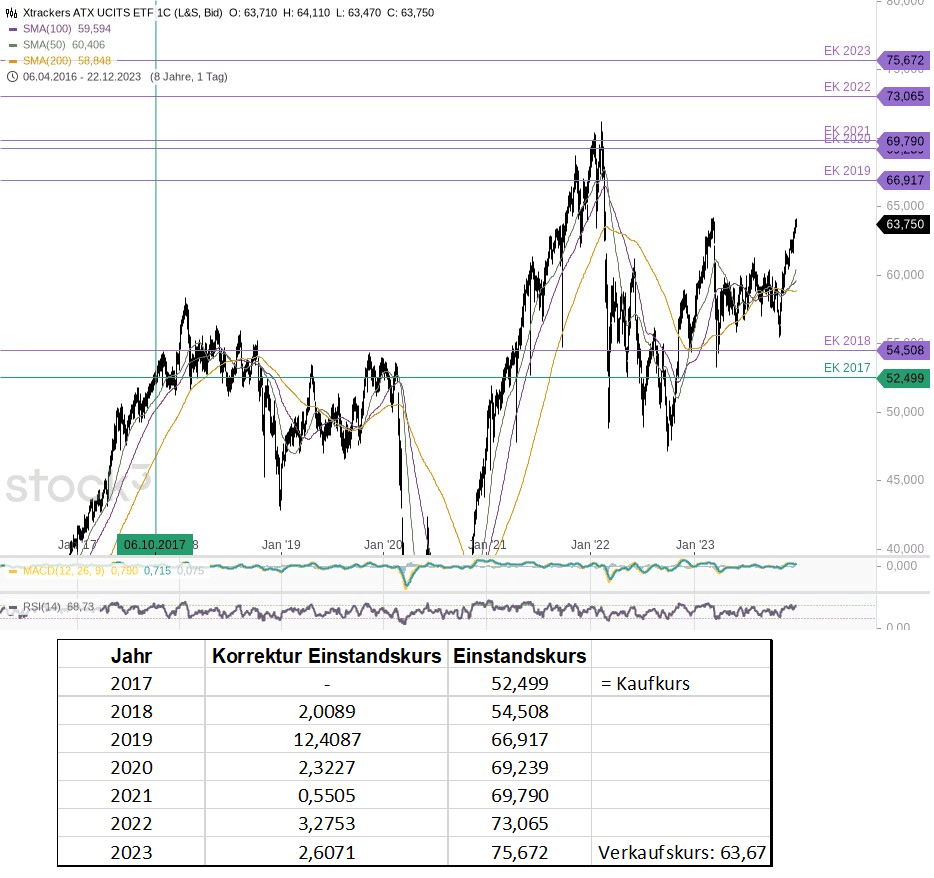Click the 75,672 price tag on axis

tap(904, 60)
